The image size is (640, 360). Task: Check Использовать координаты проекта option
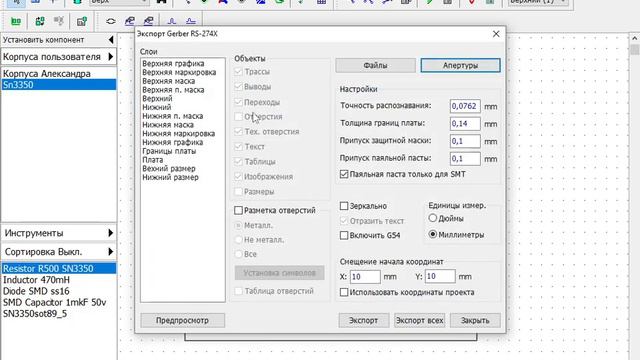tap(344, 292)
